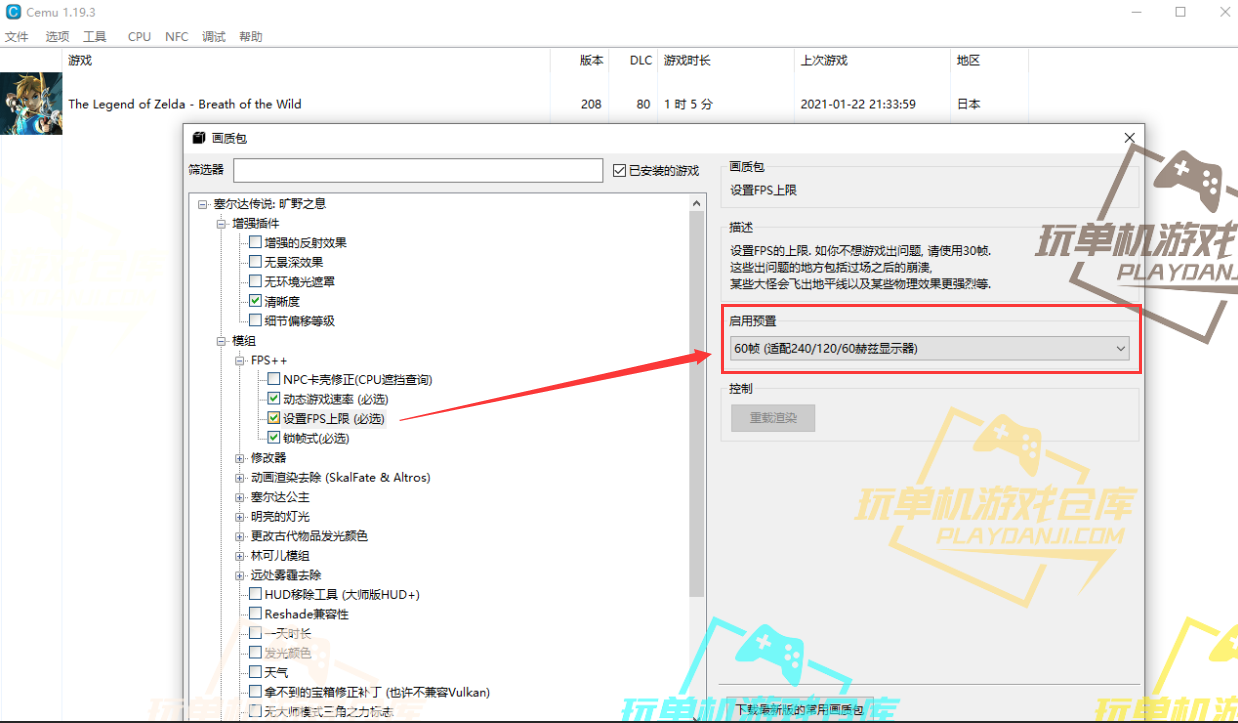
Task: Click the 画质包 dialog title icon
Action: (x=198, y=138)
